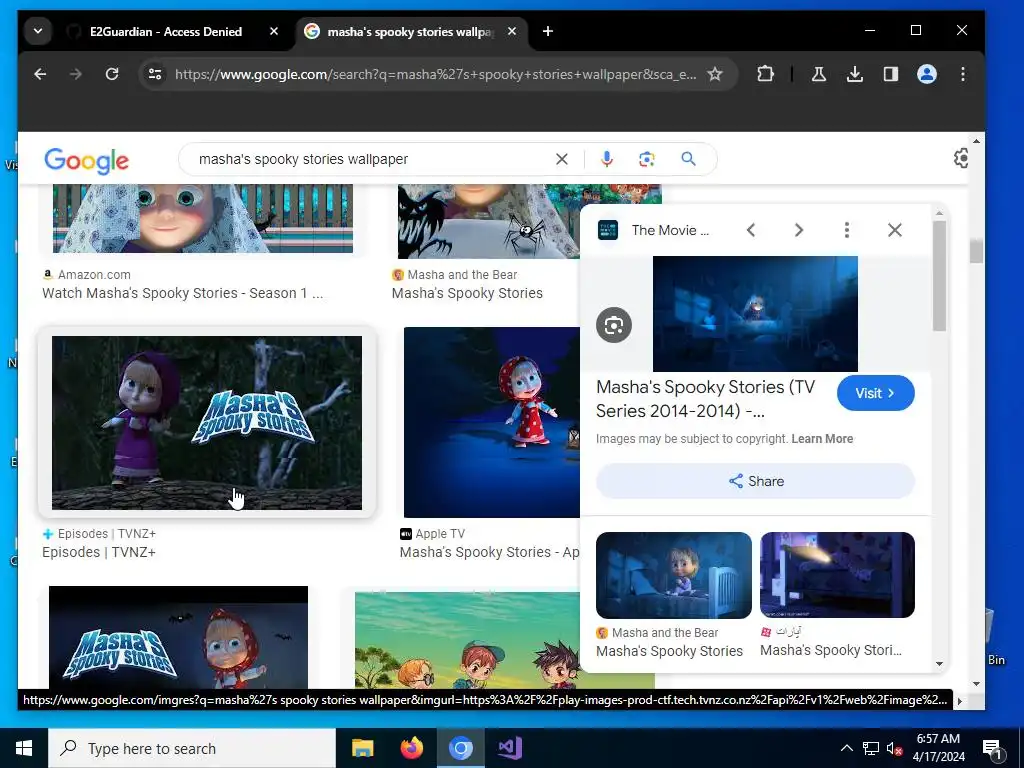Open the Chrome three-dot menu
Viewport: 1024px width, 768px height.
(x=963, y=74)
